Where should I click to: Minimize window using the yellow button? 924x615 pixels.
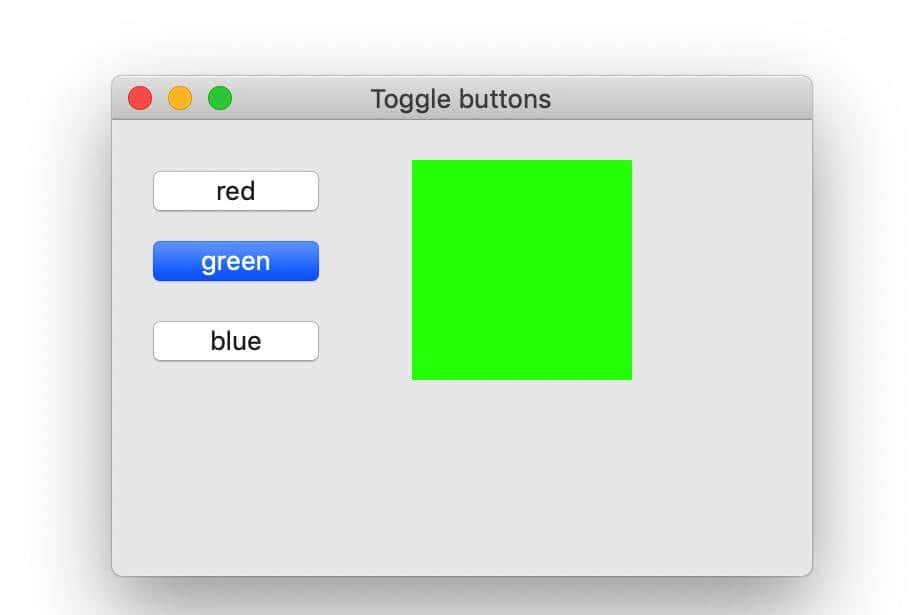[x=180, y=99]
